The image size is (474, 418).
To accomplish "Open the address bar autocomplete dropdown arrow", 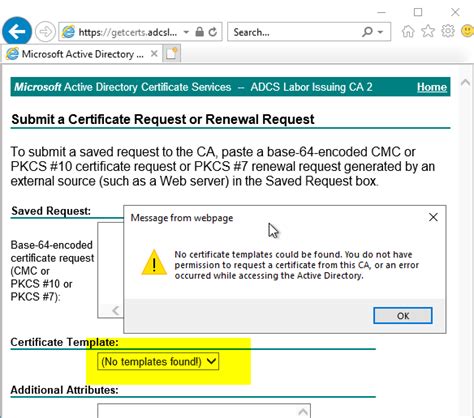I will tap(186, 32).
